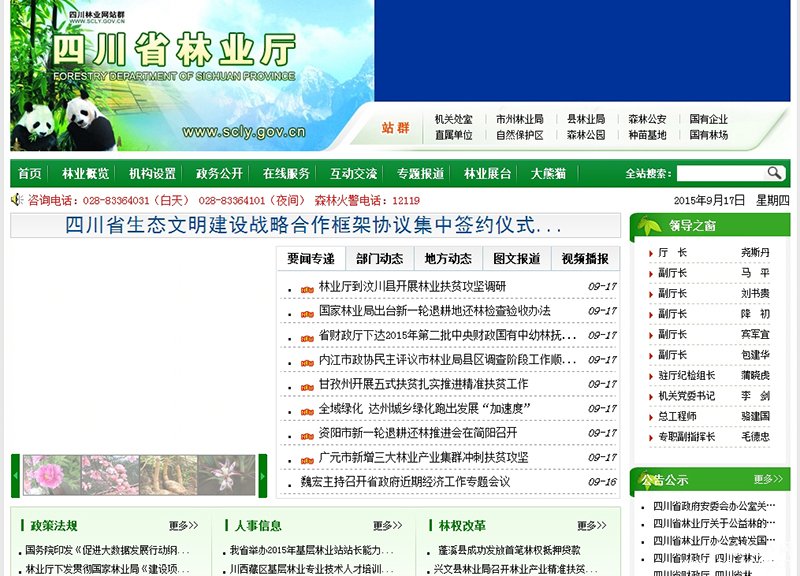
Task: Click 更多 in the 公告公示 panel
Action: click(768, 479)
